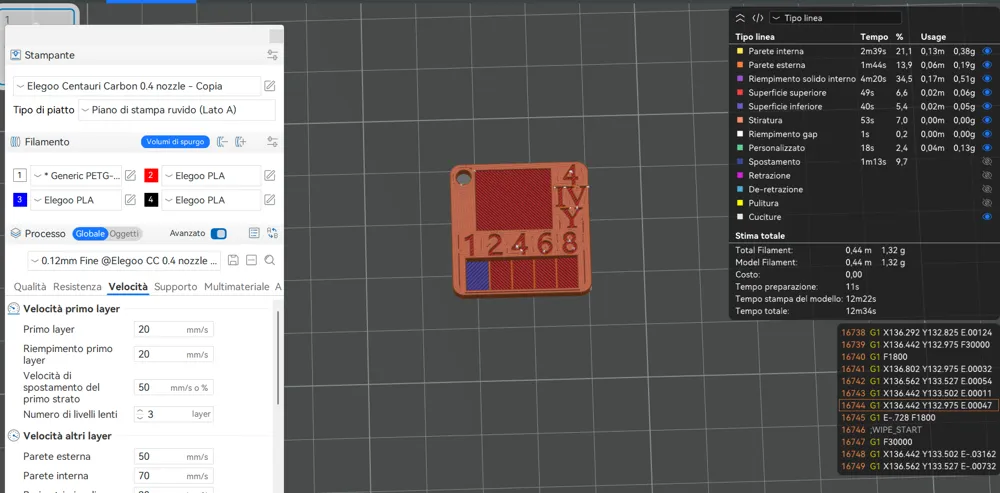Search process settings with magnifier icon
This screenshot has height=493, width=1000.
click(x=270, y=260)
